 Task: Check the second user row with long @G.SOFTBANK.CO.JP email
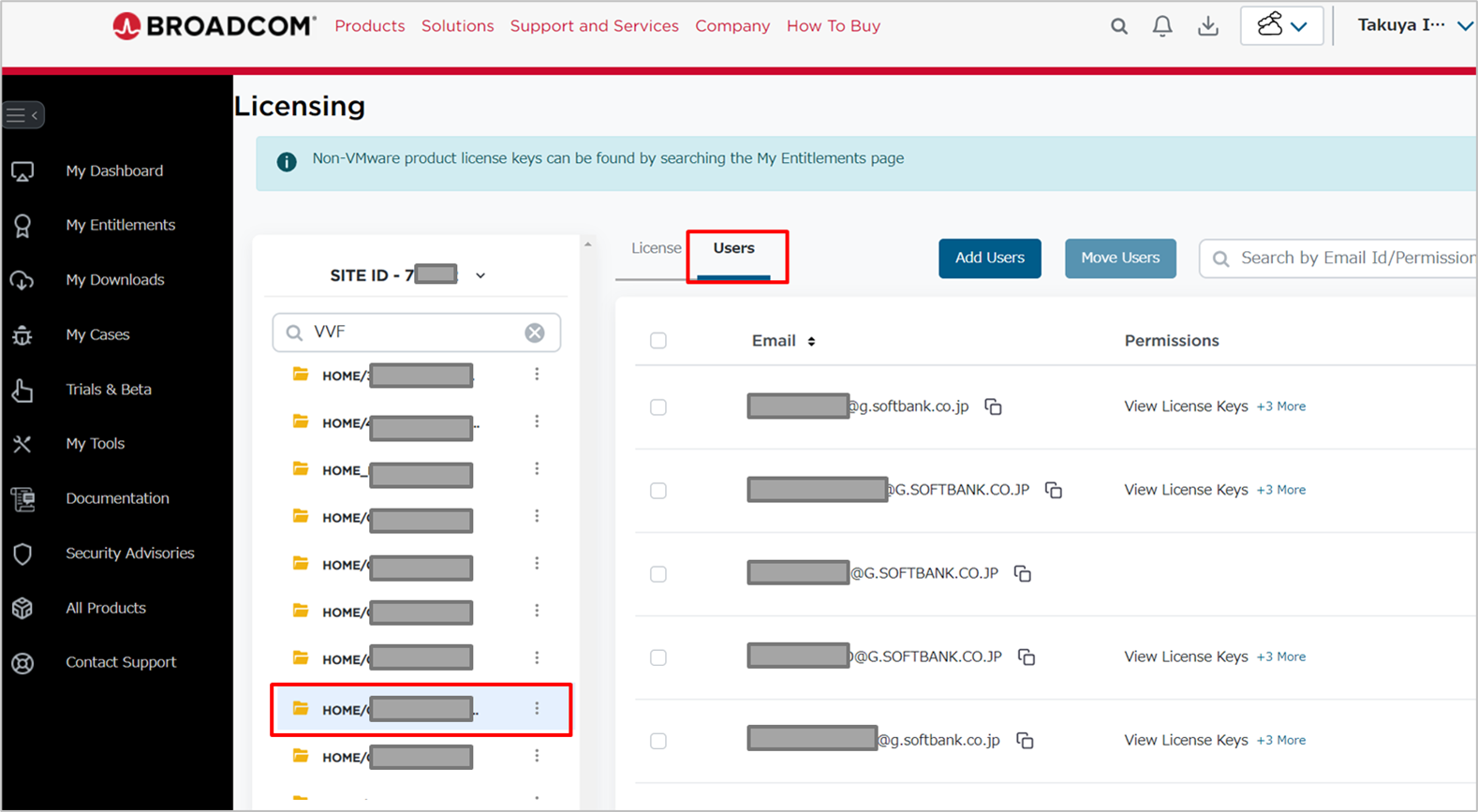[x=658, y=491]
